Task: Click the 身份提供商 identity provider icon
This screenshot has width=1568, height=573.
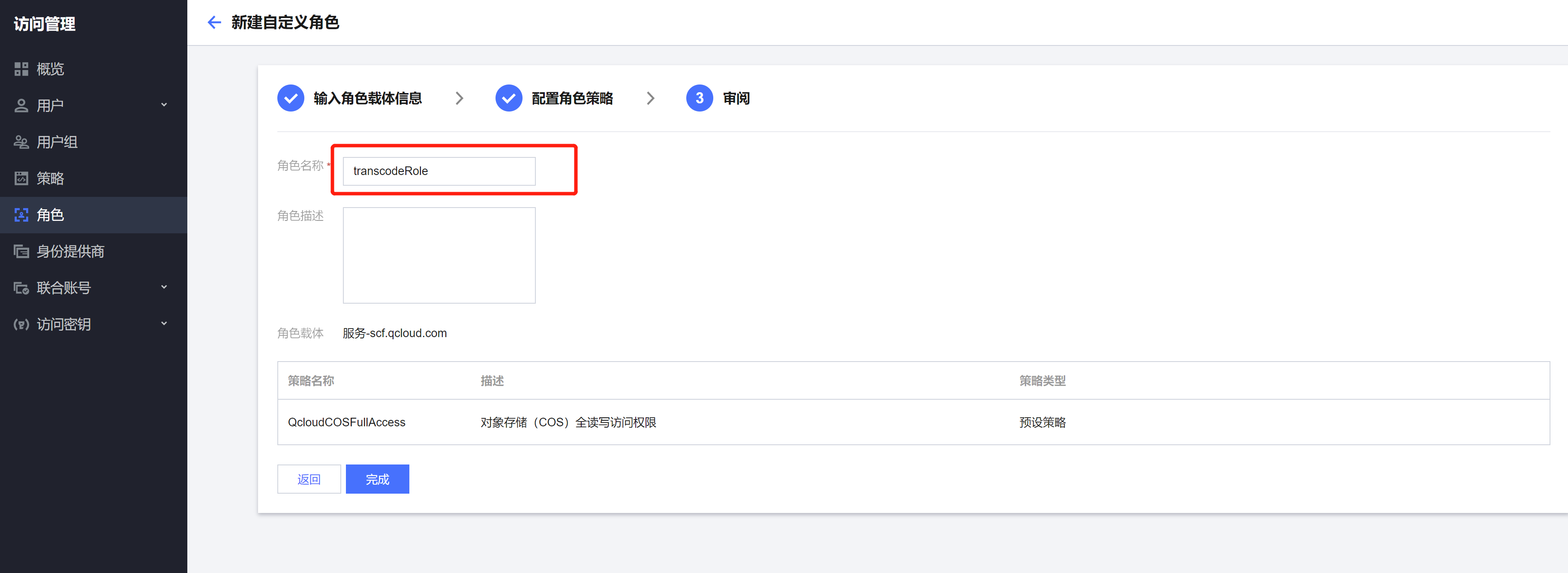Action: point(21,251)
